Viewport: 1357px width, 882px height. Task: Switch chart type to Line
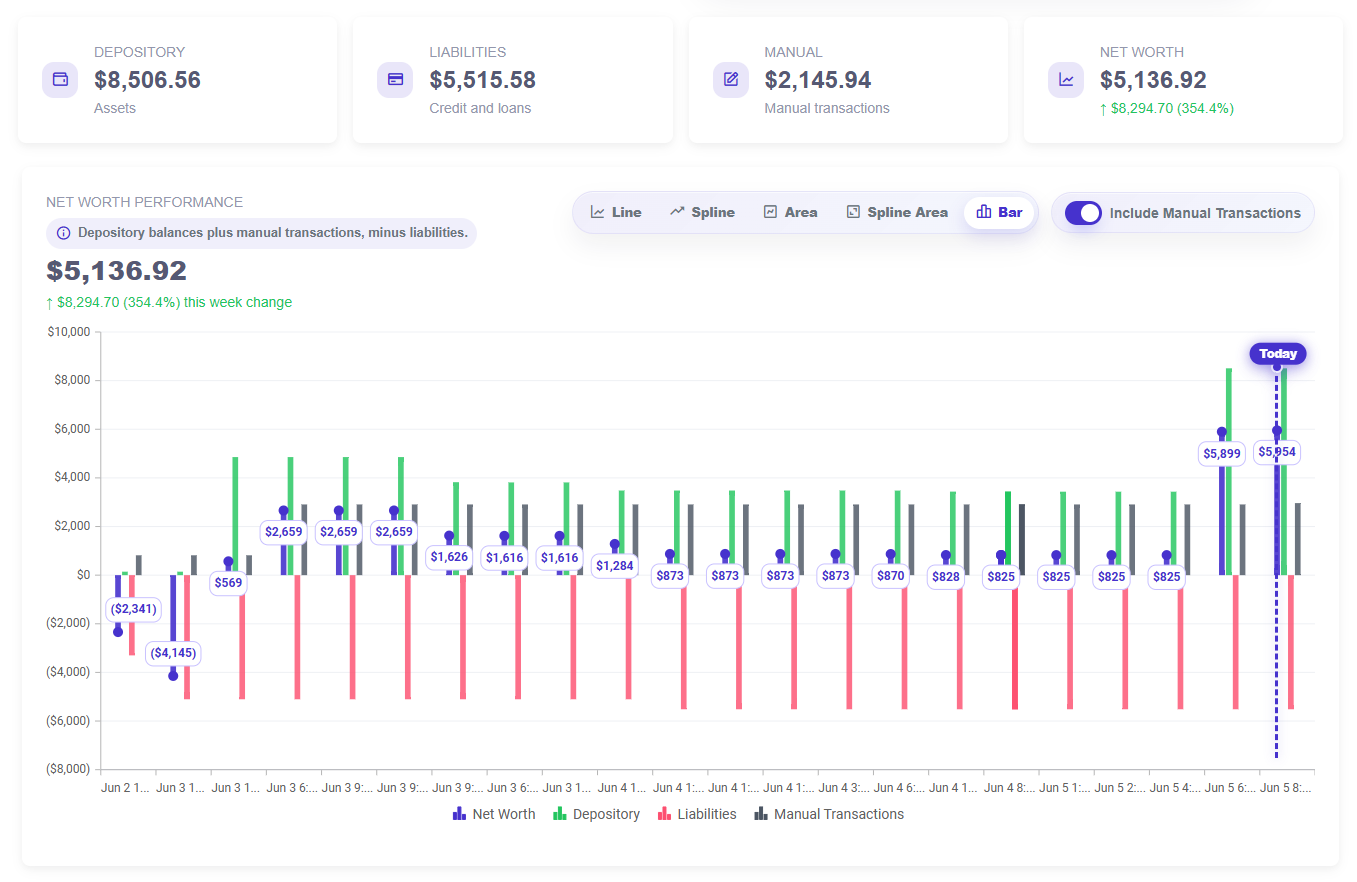click(616, 212)
